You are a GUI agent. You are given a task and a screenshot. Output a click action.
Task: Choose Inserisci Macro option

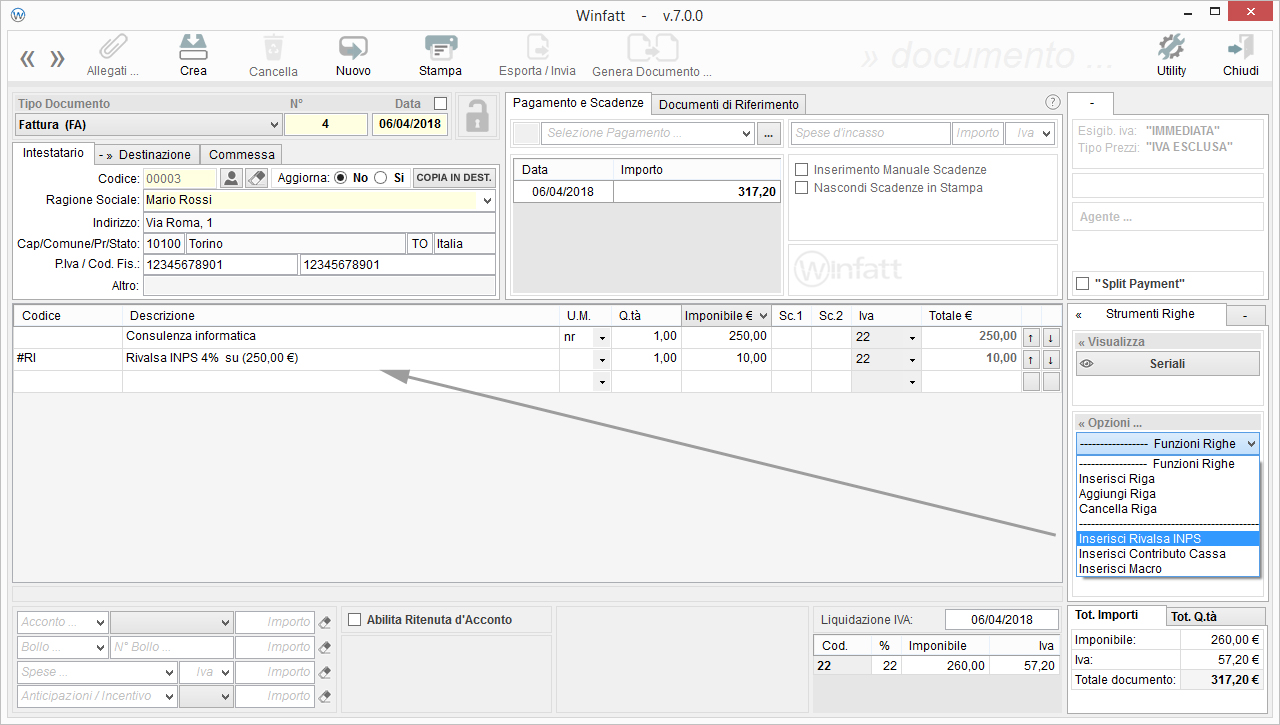click(x=1167, y=569)
